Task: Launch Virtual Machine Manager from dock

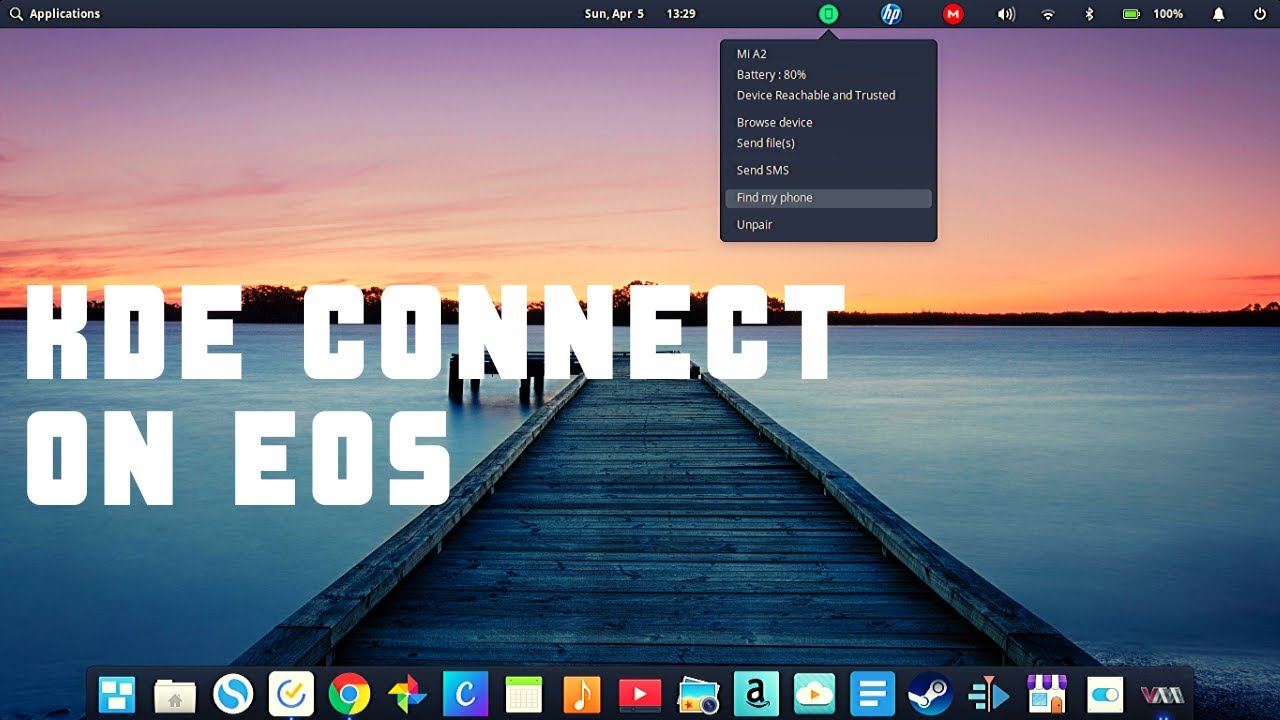Action: [x=1162, y=693]
